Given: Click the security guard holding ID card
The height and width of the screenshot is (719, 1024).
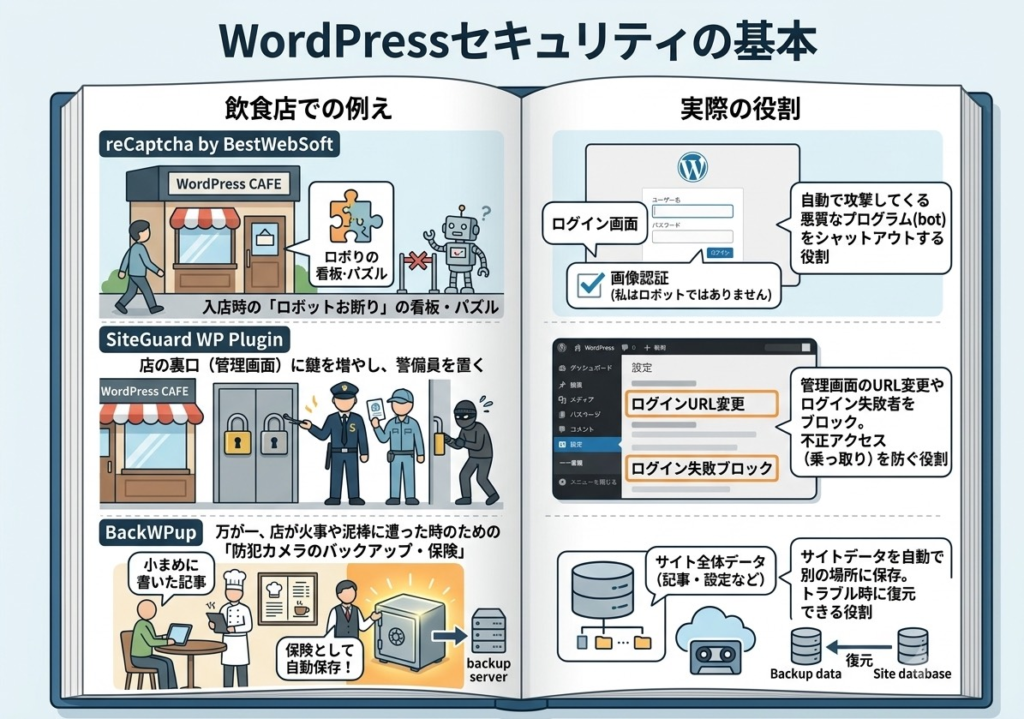Looking at the screenshot, I should point(398,445).
